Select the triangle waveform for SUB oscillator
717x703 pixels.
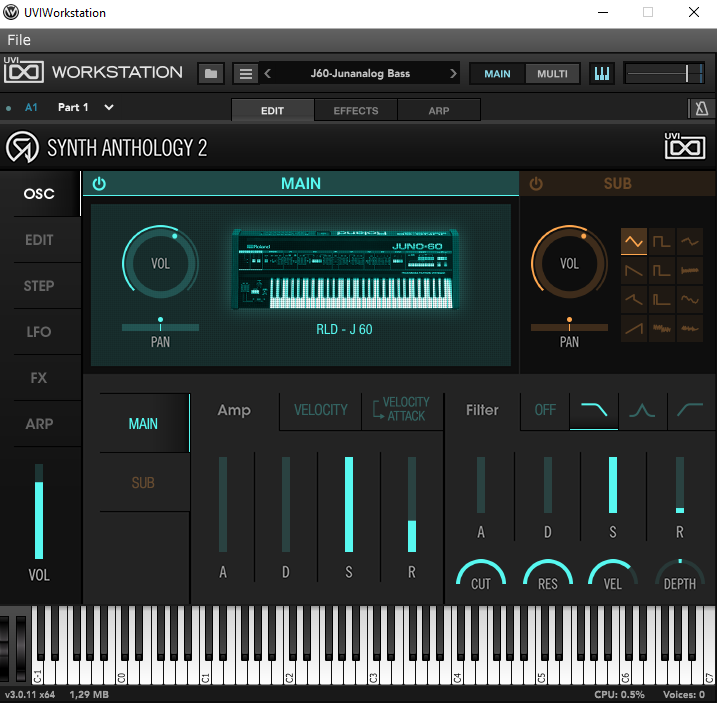pos(634,241)
